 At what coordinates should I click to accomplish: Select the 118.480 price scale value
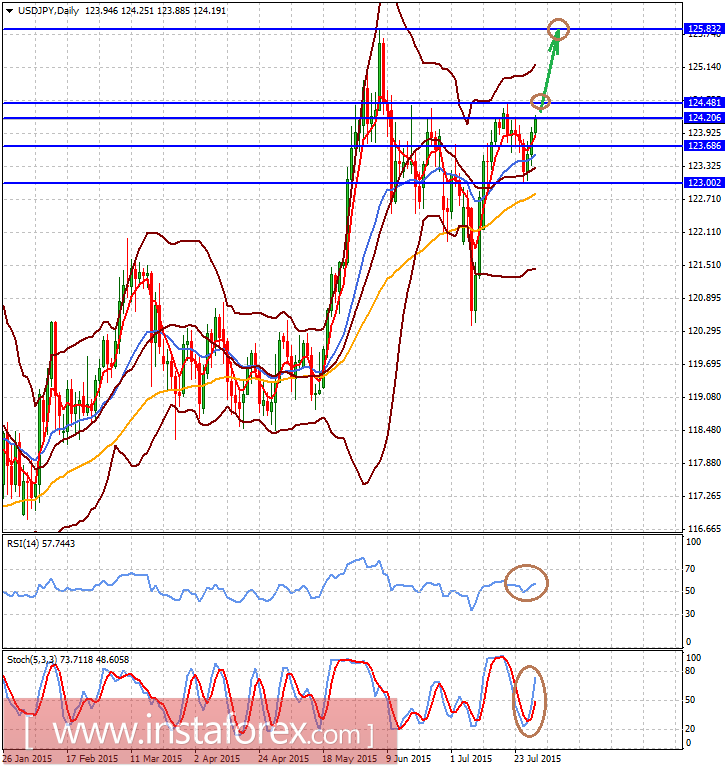(x=704, y=430)
